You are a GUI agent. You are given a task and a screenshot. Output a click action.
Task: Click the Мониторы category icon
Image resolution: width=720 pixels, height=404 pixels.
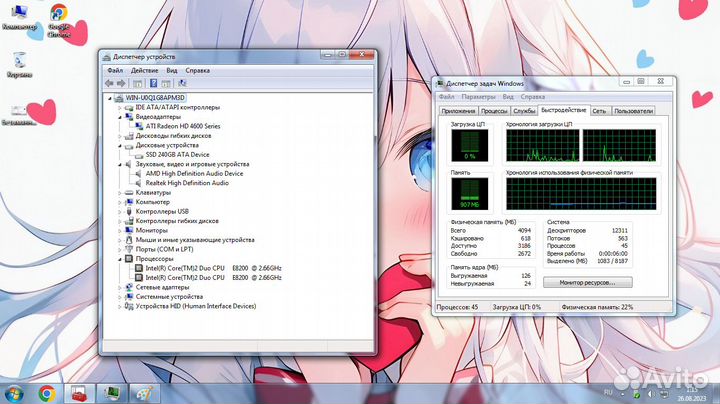(129, 230)
